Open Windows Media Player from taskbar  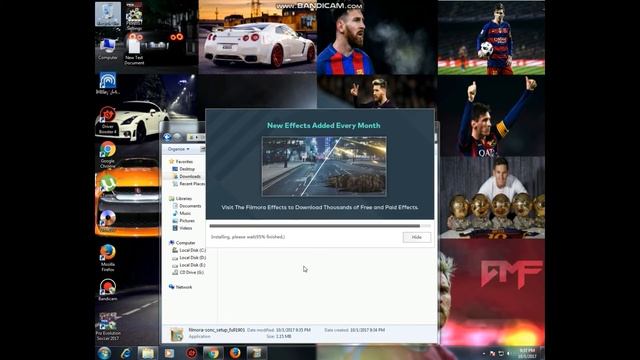(169, 353)
